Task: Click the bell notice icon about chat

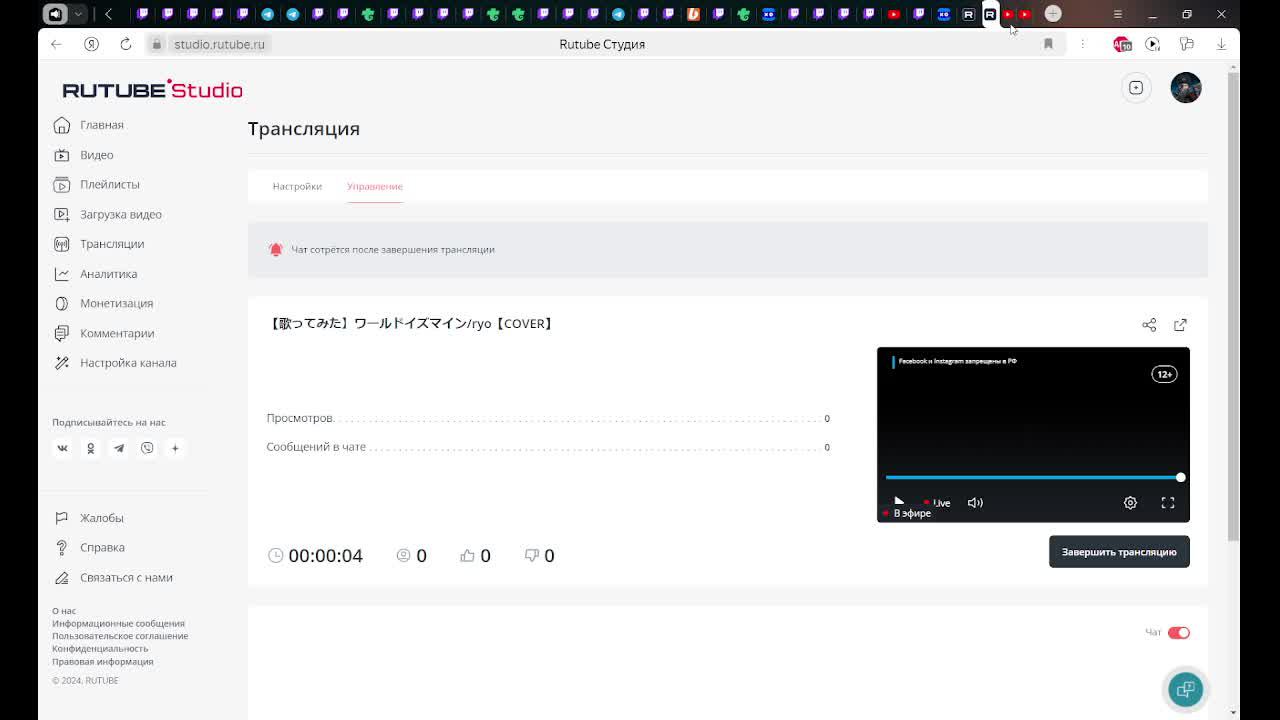Action: point(276,249)
